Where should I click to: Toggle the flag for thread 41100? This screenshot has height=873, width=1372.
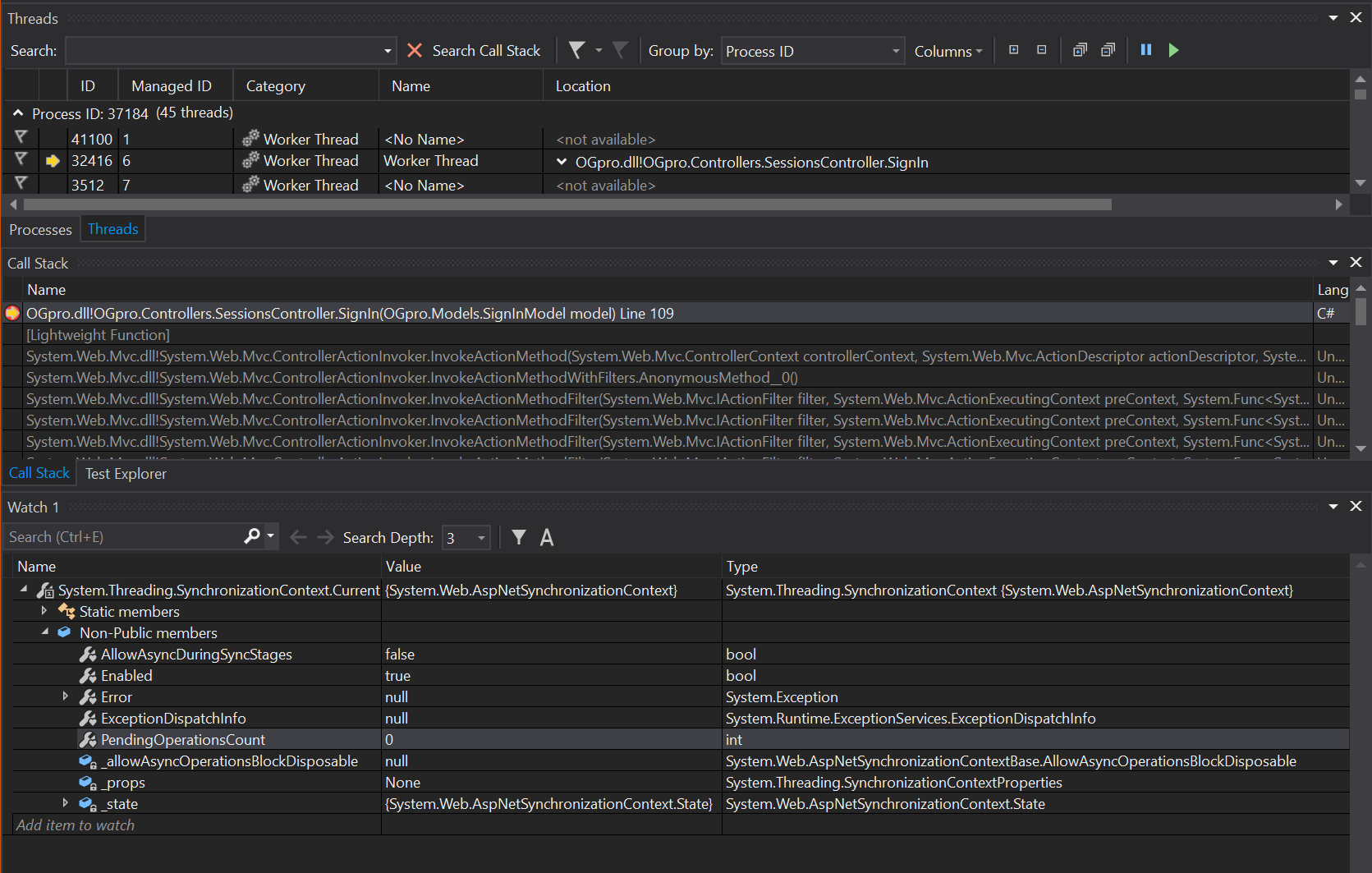coord(21,138)
